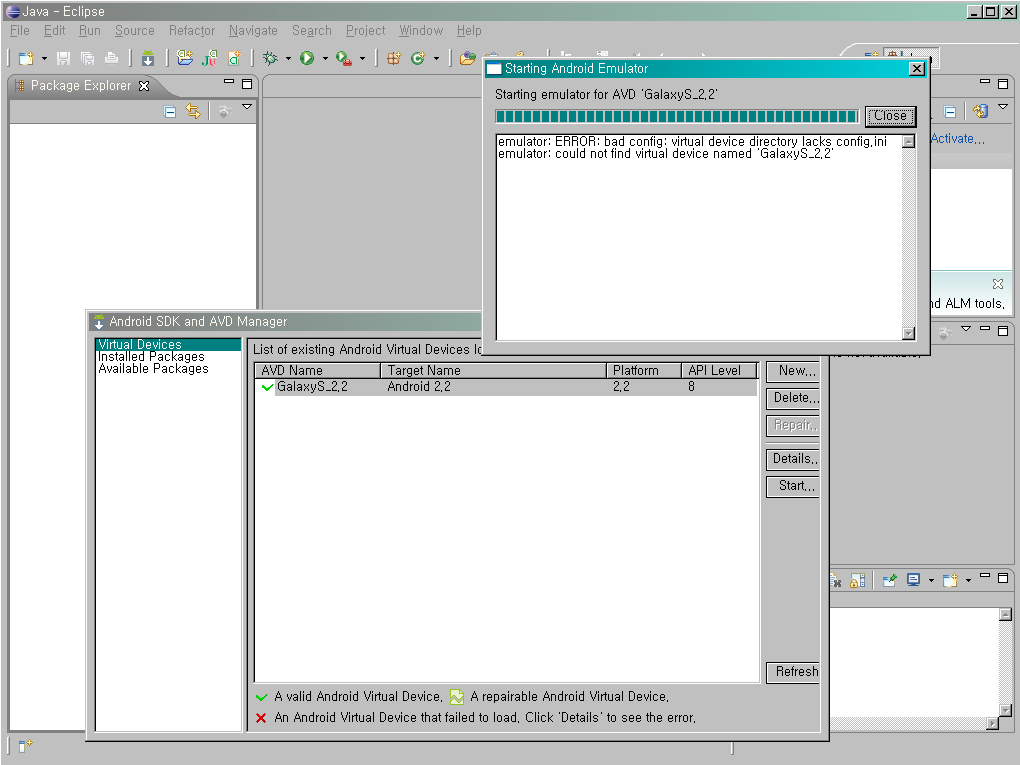Maximize the Outline view on the right

(x=1003, y=330)
